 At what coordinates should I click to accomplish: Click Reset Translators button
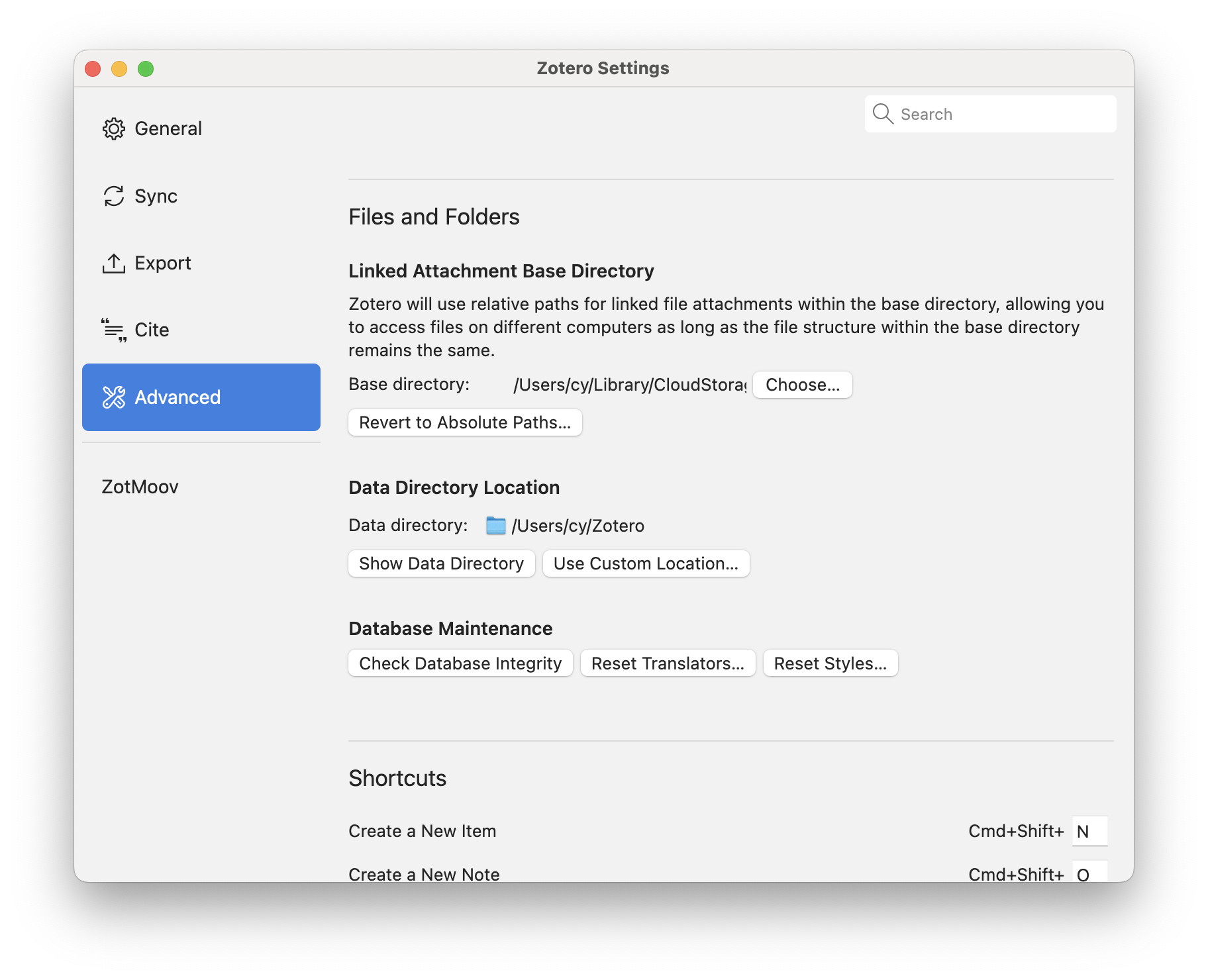pyautogui.click(x=668, y=663)
